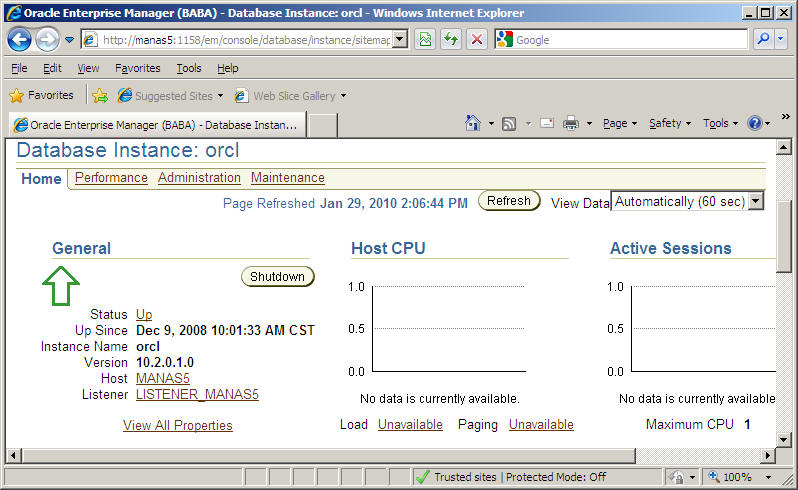Switch to the Performance tab

point(111,178)
